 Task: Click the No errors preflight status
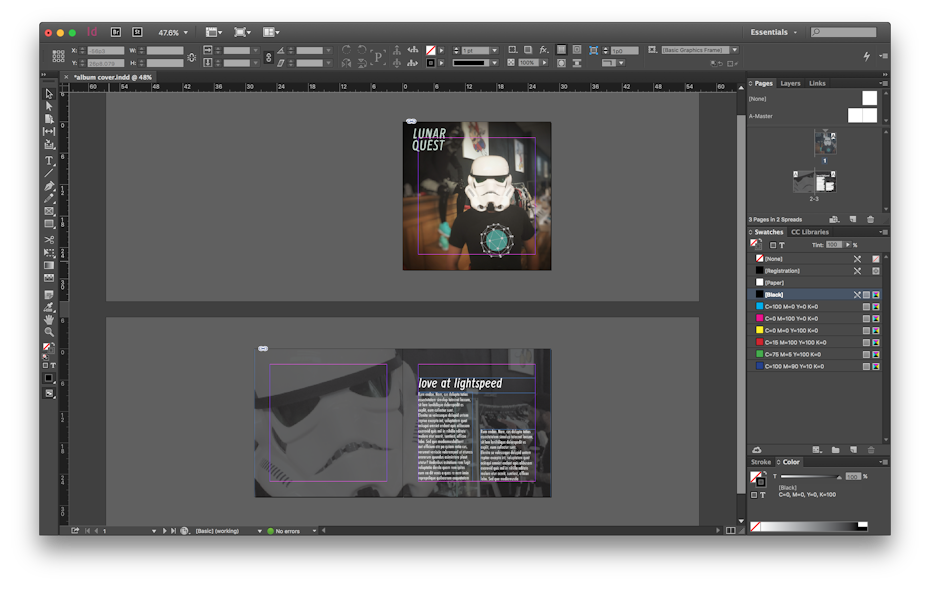287,531
